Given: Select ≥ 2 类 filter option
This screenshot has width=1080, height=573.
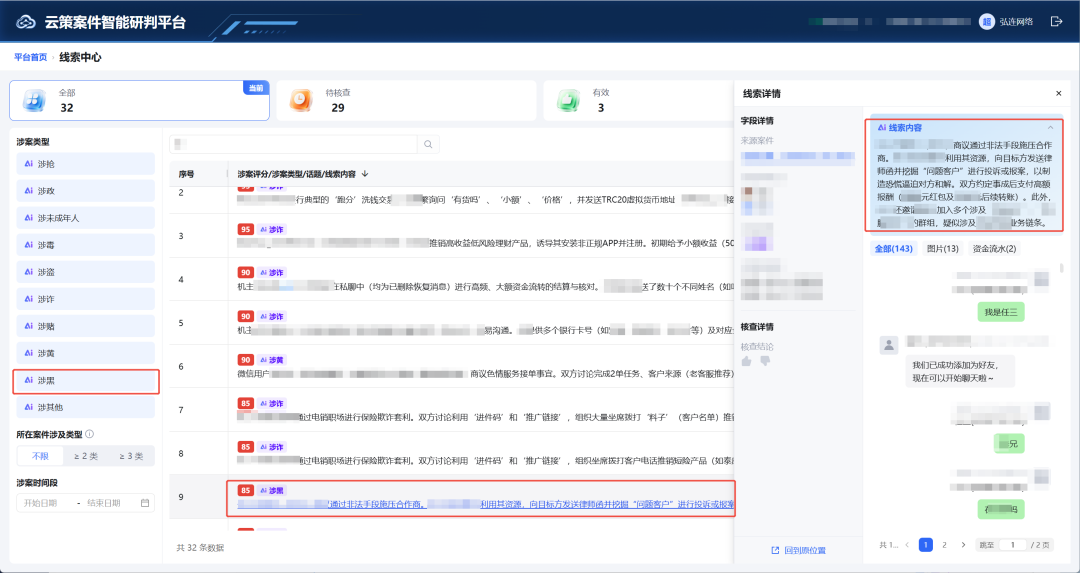Looking at the screenshot, I should click(86, 456).
